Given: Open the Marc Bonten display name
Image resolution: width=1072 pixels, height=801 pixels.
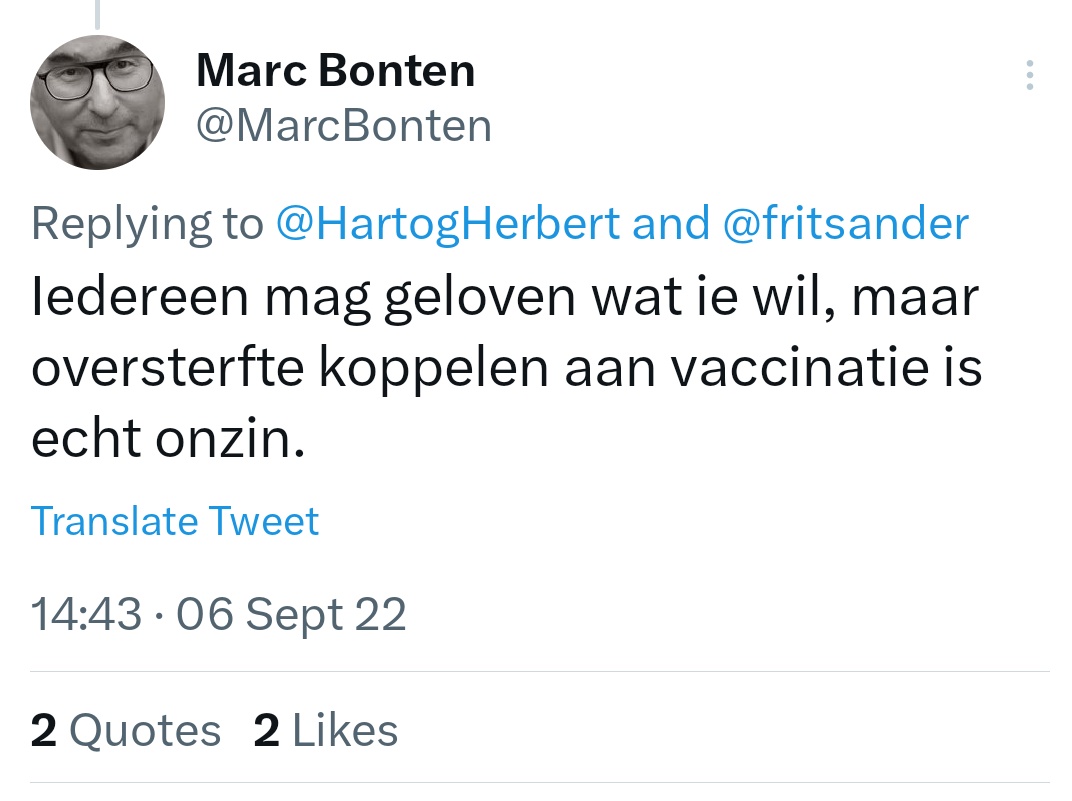Looking at the screenshot, I should (335, 70).
